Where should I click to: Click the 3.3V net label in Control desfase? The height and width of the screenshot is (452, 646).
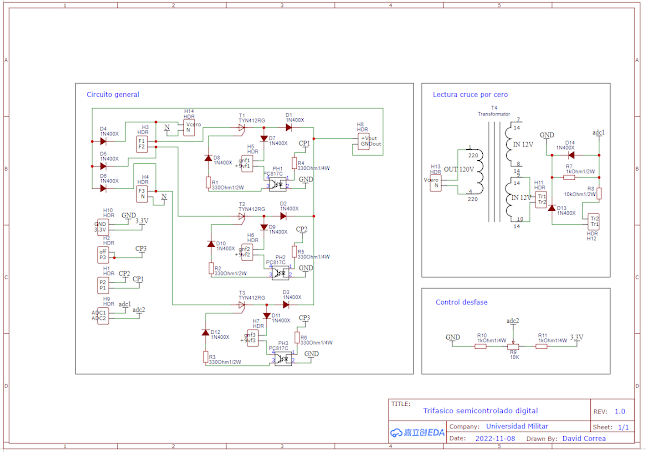577,337
